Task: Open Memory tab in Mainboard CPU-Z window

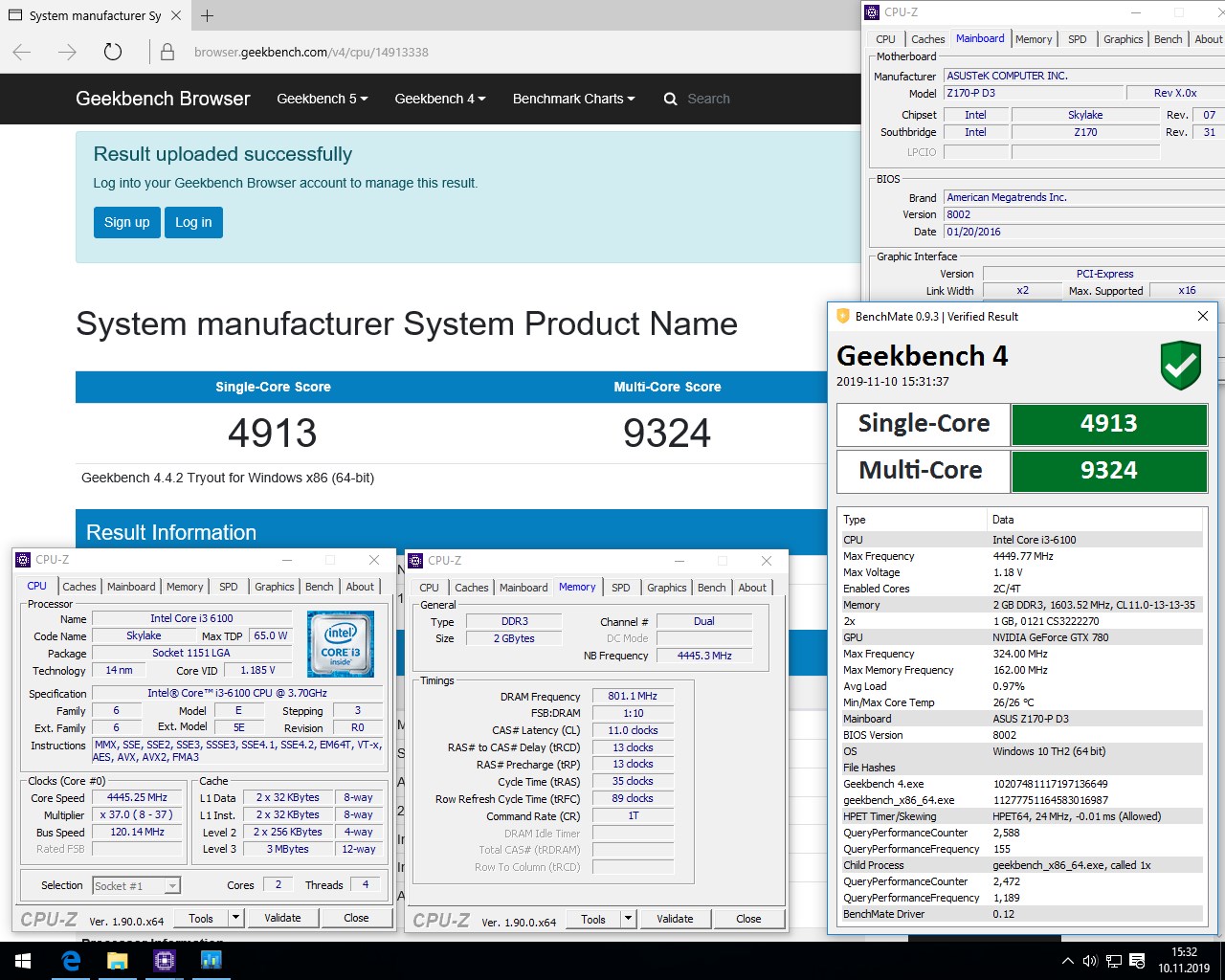Action: click(x=1034, y=39)
